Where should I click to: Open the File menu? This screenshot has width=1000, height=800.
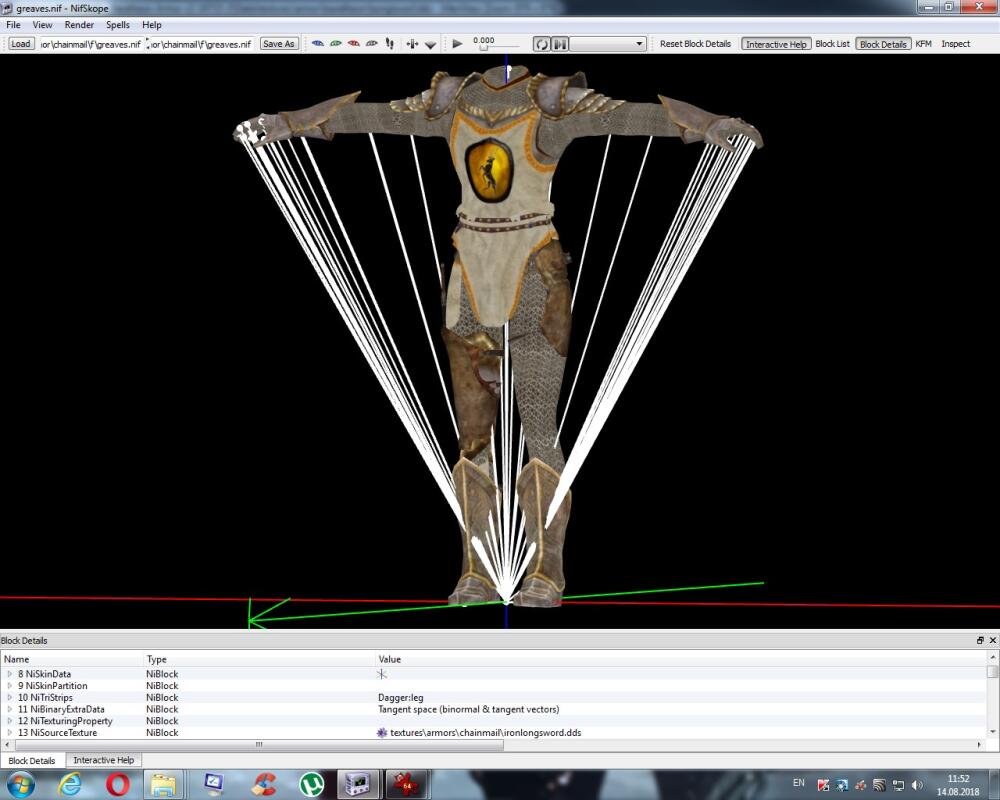[13, 25]
